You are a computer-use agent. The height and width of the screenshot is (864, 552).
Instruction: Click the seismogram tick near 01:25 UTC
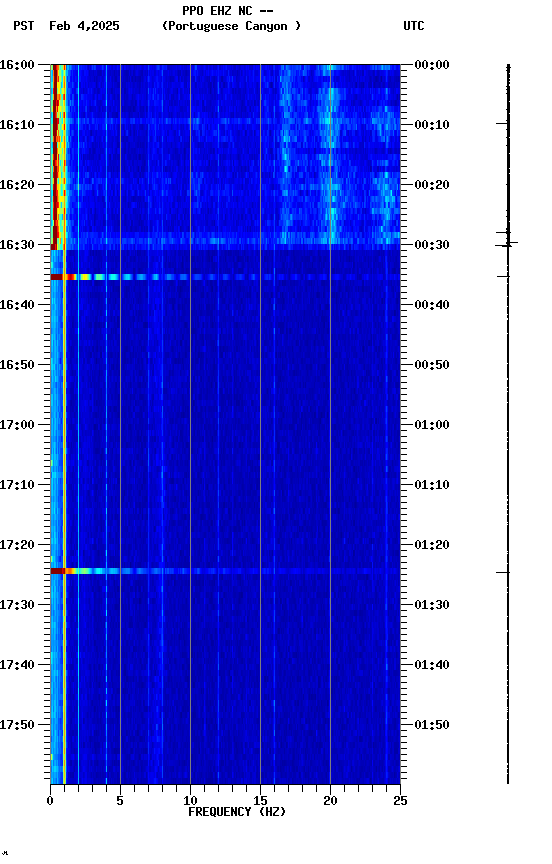(502, 573)
